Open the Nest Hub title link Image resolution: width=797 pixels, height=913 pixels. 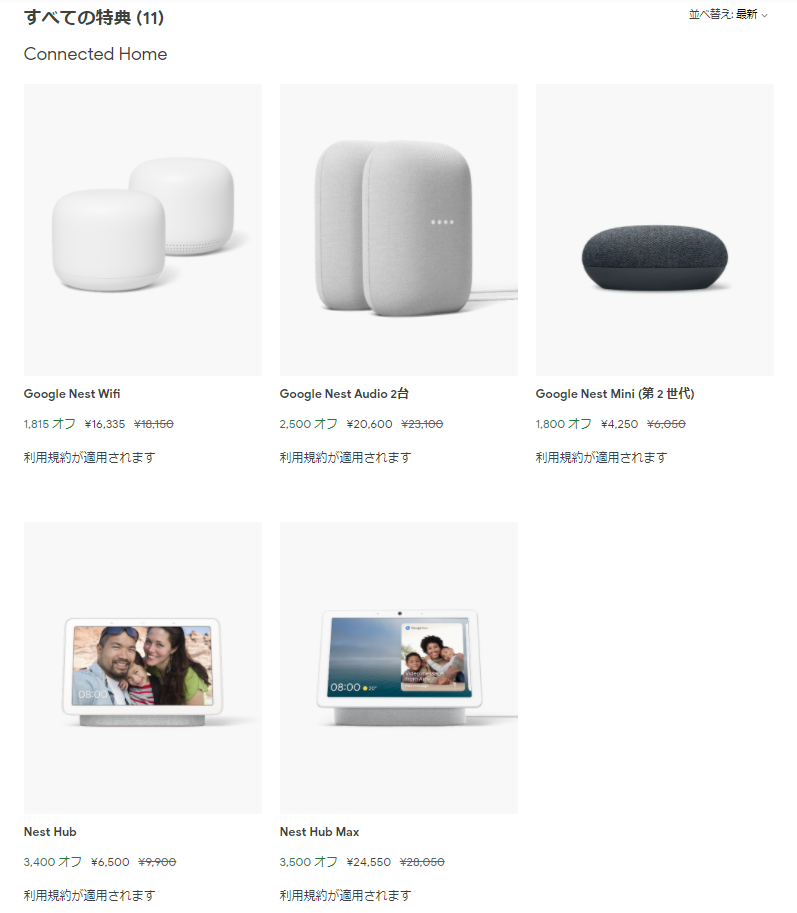coord(50,831)
